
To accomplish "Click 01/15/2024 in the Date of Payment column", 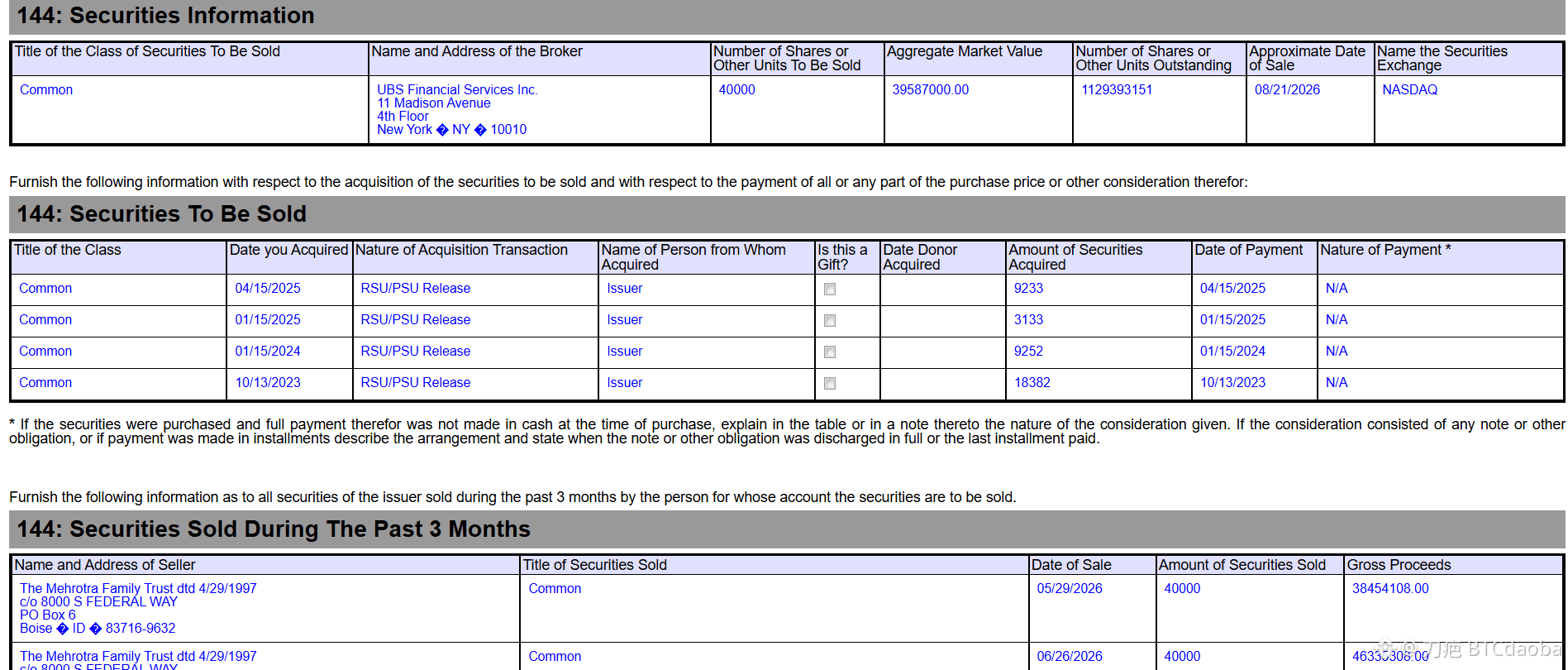I will coord(1232,351).
